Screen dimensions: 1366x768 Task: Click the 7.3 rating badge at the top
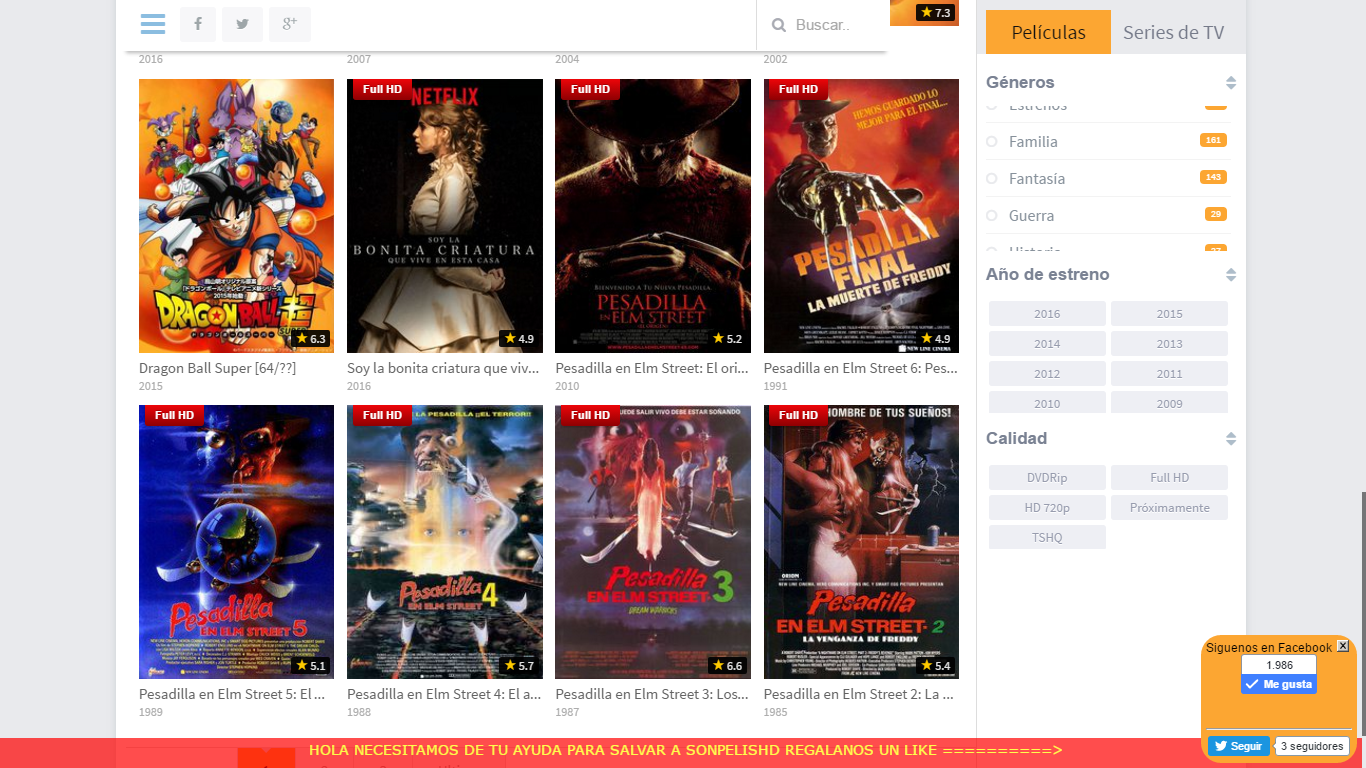935,12
